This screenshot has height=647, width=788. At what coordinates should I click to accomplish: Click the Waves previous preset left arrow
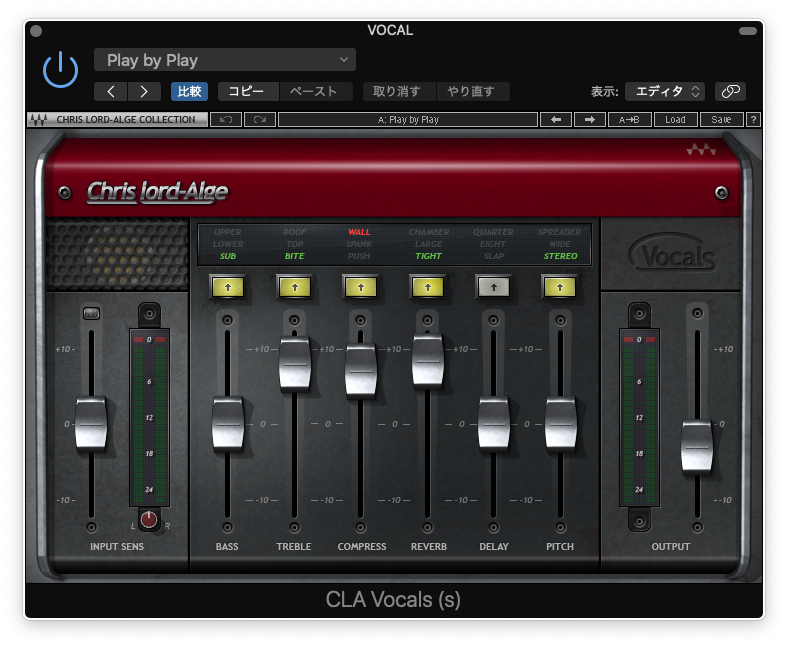556,120
